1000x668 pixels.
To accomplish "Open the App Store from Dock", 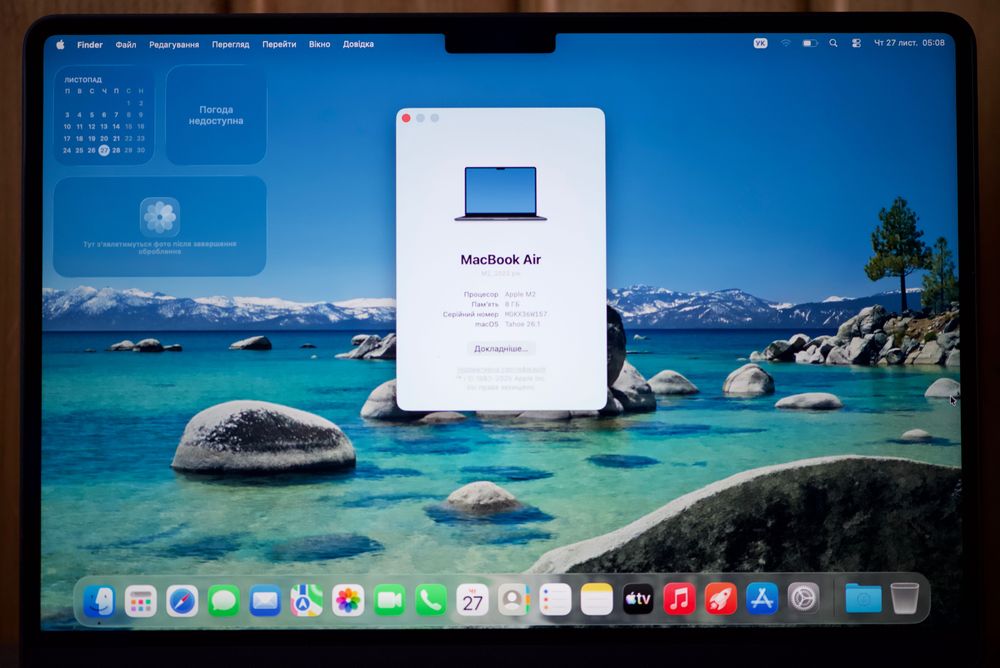I will (762, 598).
